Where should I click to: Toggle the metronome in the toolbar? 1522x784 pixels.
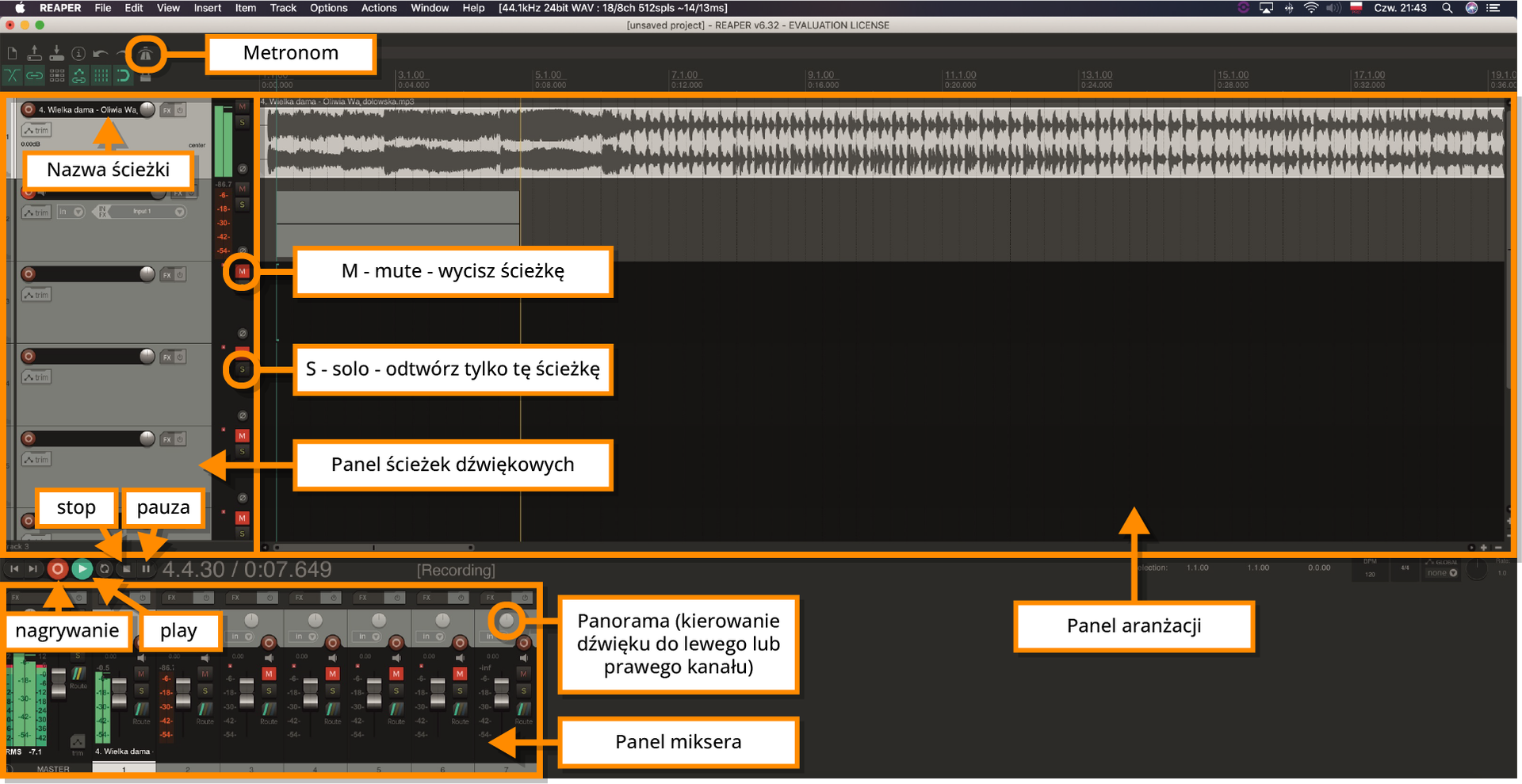click(145, 55)
